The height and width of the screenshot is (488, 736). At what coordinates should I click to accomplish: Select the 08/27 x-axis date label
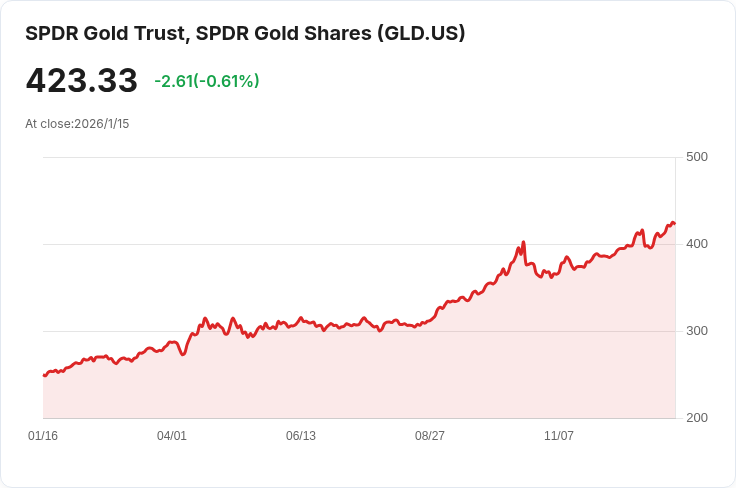(x=430, y=436)
